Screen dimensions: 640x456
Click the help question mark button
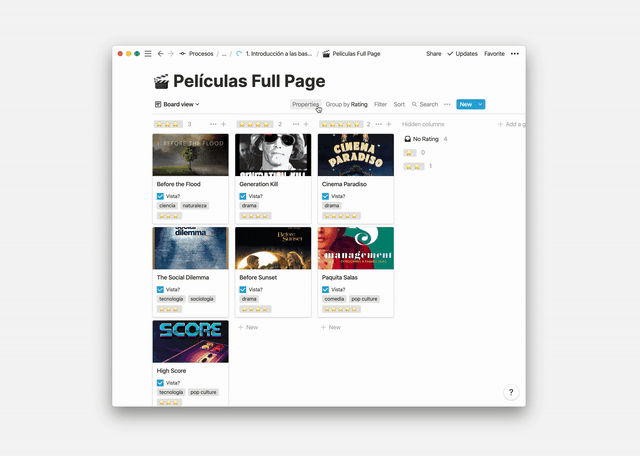click(511, 392)
